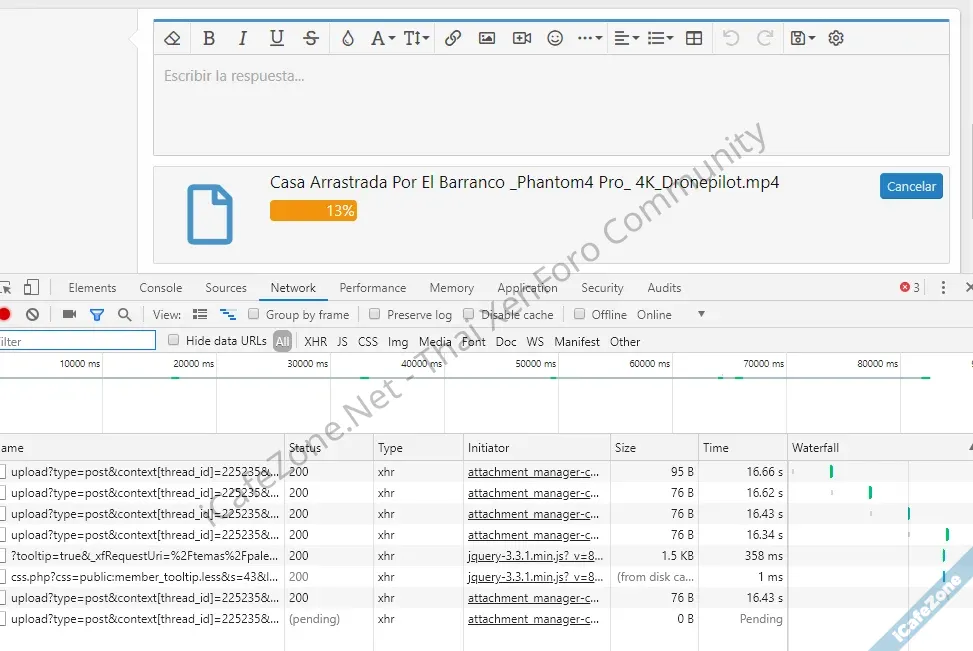This screenshot has width=973, height=651.
Task: Expand the text alignment dropdown
Action: [626, 38]
